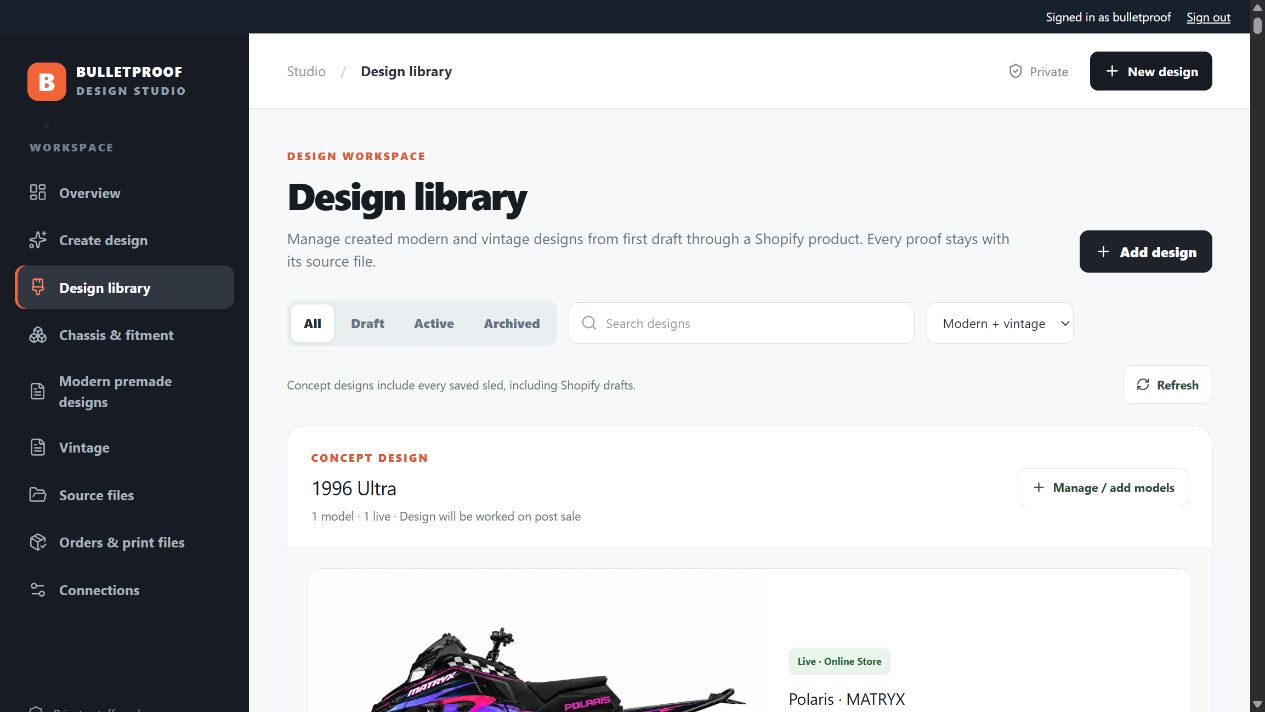Go to Chassis & fitment section
This screenshot has height=712, width=1265.
coord(125,335)
